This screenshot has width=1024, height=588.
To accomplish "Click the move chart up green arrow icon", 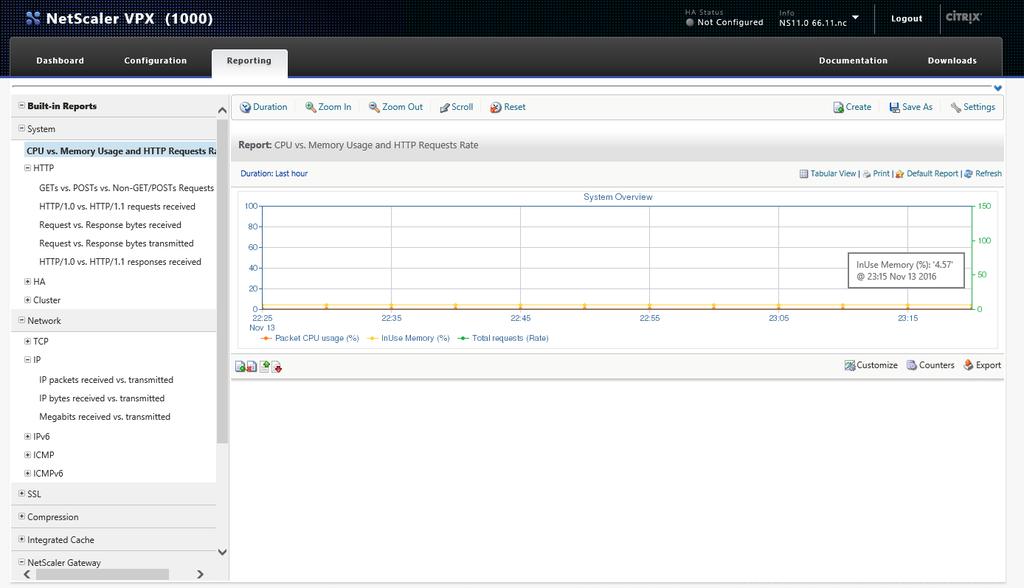I will tap(264, 367).
